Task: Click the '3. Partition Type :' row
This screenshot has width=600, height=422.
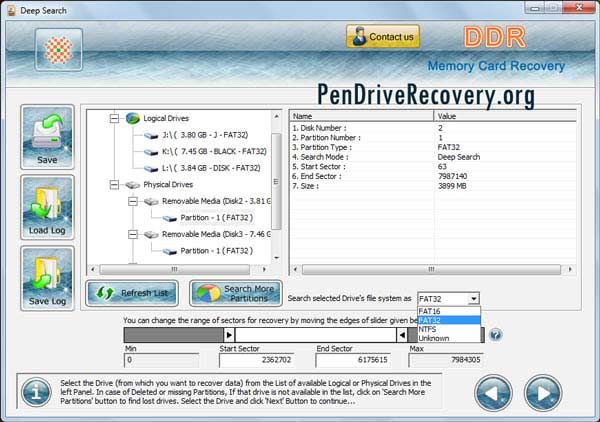Action: (x=433, y=147)
